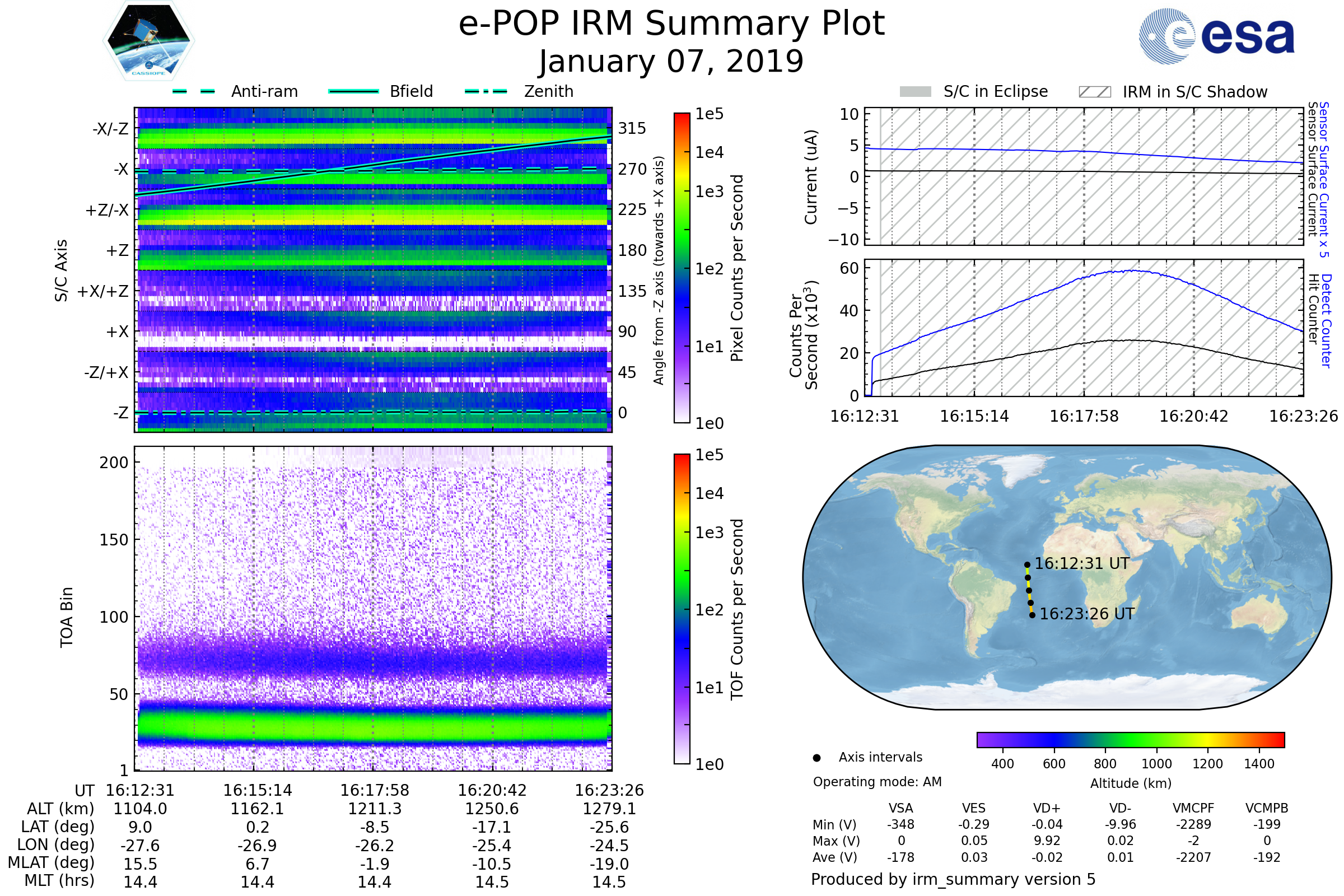Click the Produced by irm_summary version 5 text
The width and height of the screenshot is (1344, 896).
coord(953,879)
